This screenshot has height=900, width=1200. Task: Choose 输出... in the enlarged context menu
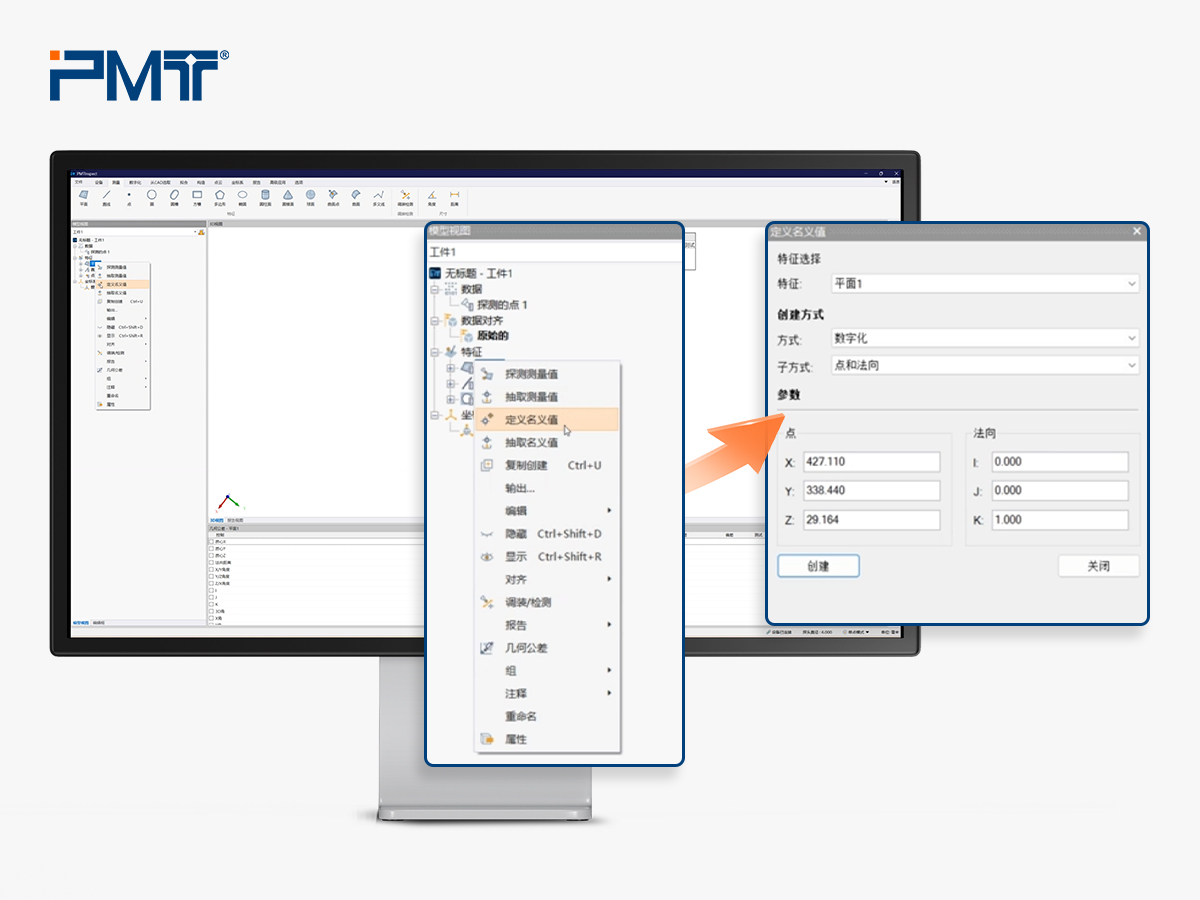point(547,488)
